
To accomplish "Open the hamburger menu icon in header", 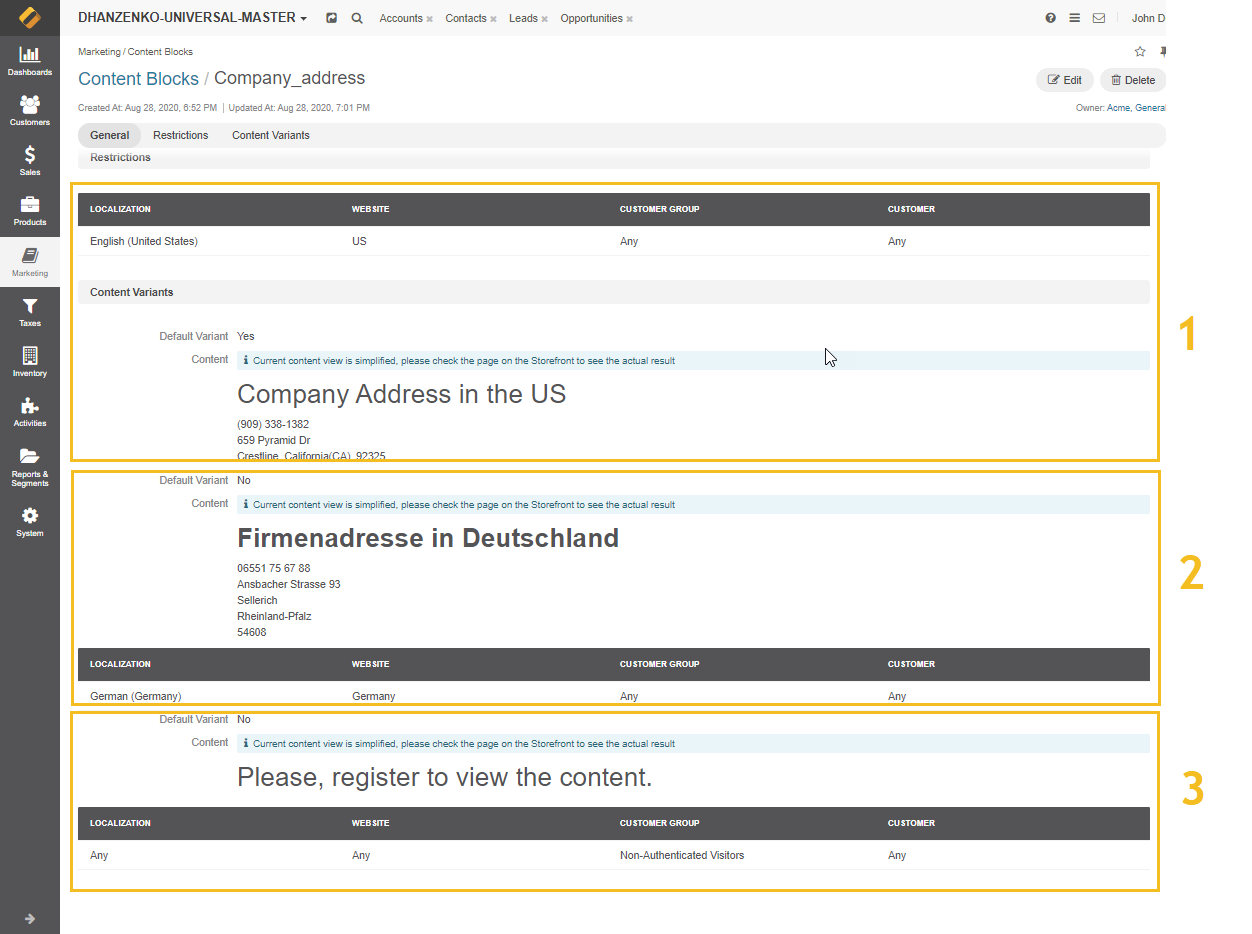I will pos(1074,18).
